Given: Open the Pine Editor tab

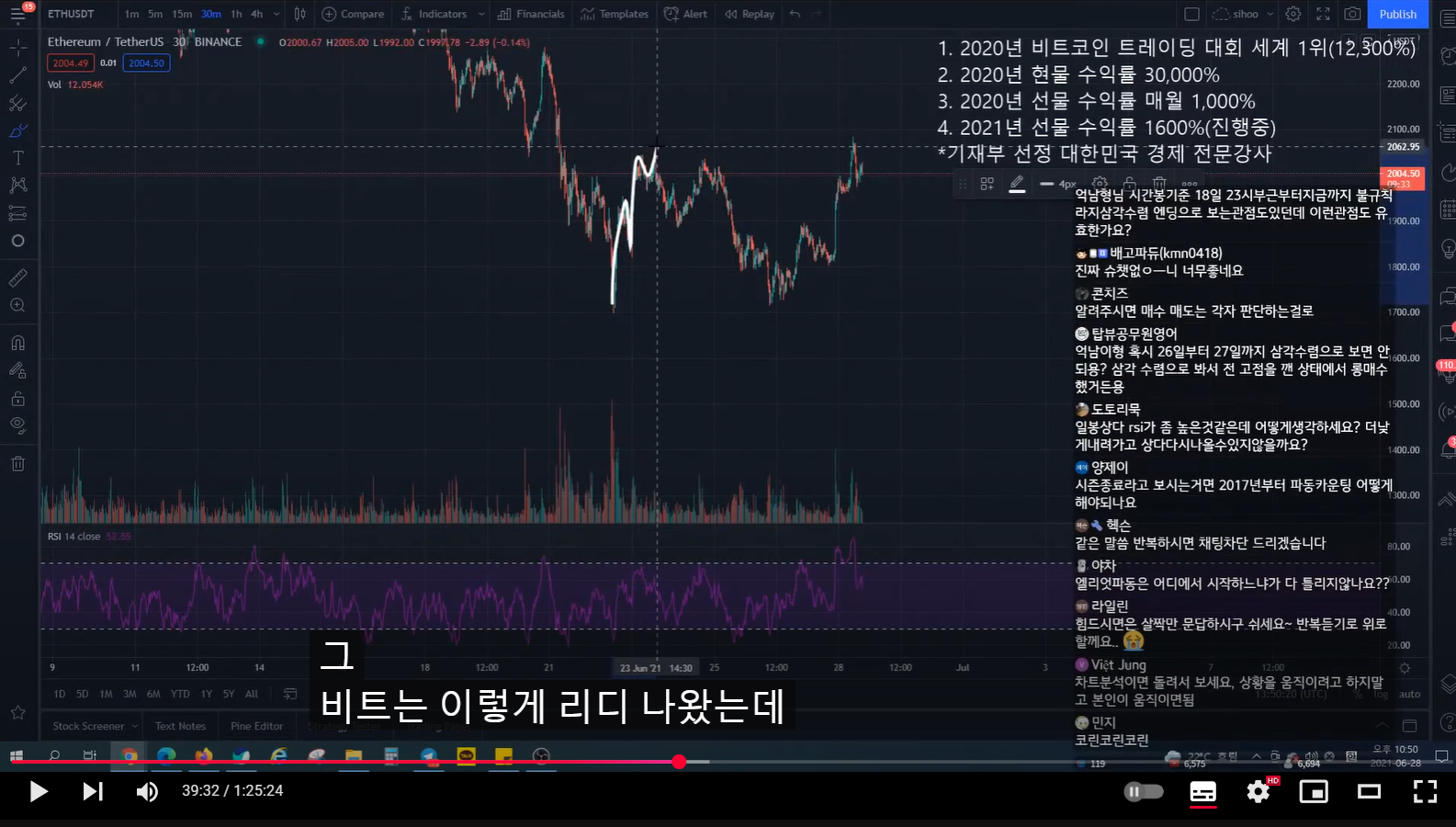Looking at the screenshot, I should click(x=256, y=726).
